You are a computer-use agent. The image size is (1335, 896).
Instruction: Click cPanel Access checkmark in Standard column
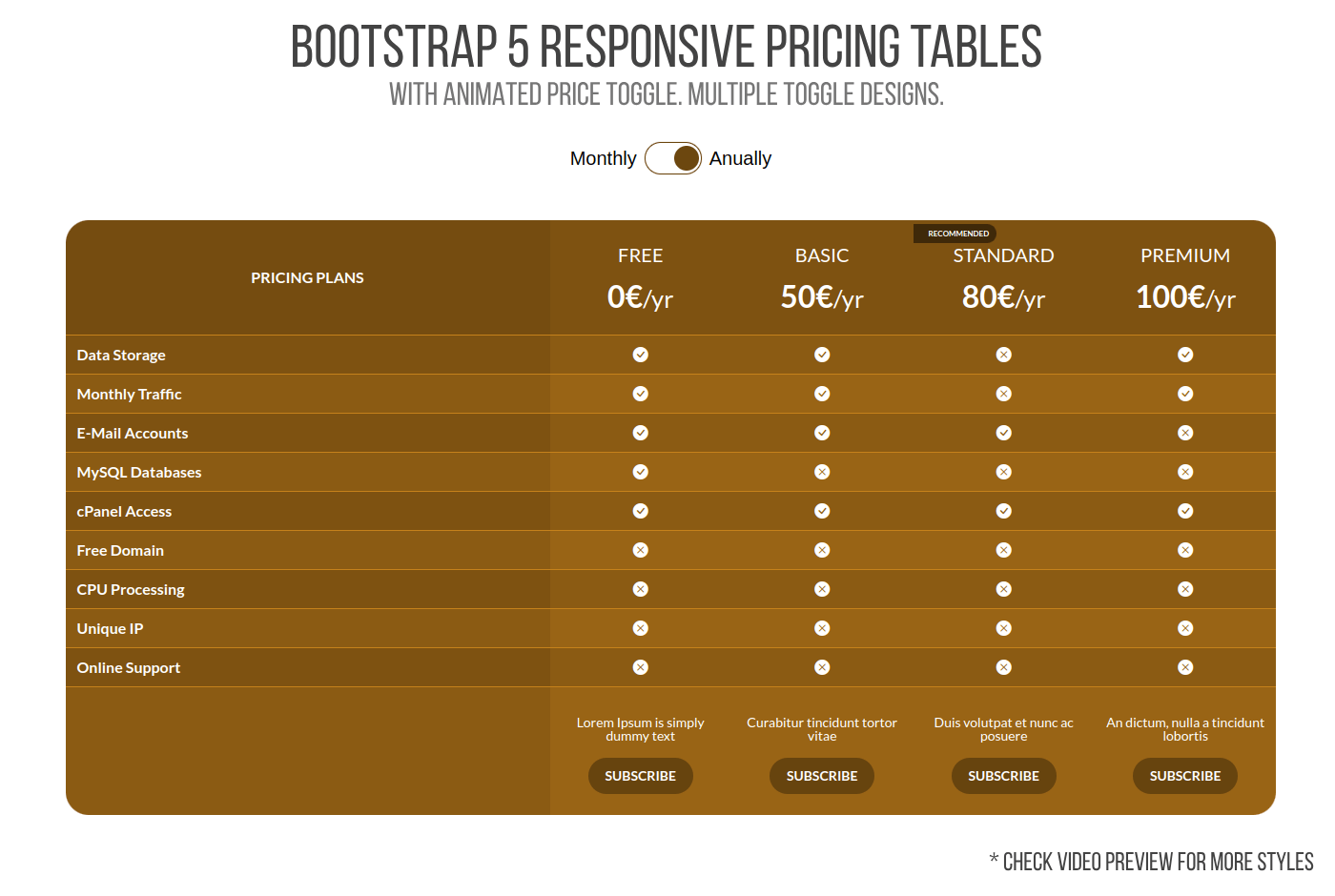pyautogui.click(x=1004, y=511)
